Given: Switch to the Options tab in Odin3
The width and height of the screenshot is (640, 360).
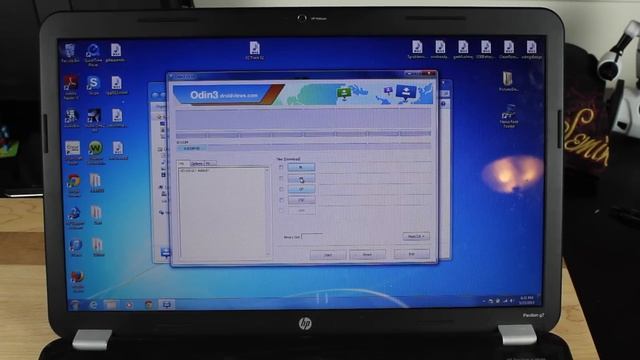Looking at the screenshot, I should (x=197, y=163).
